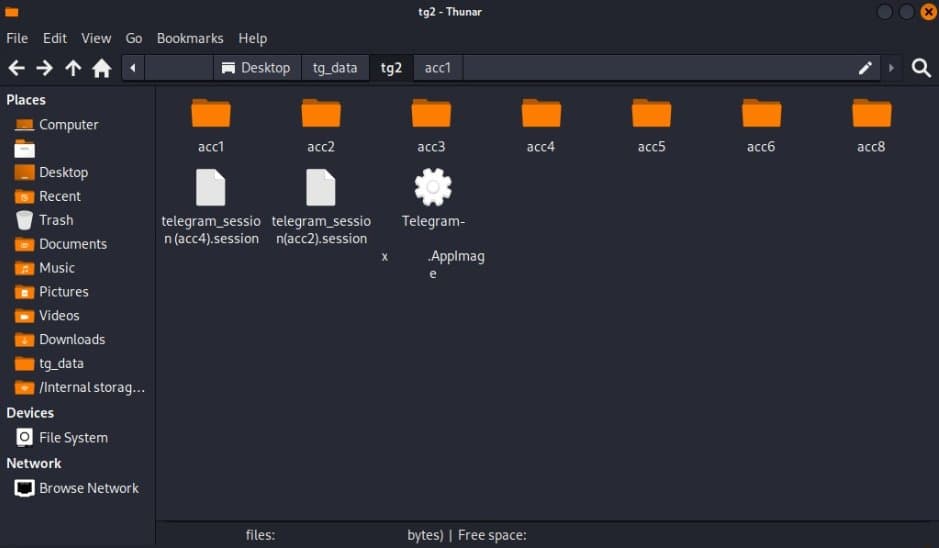Select the acc4 folder icon

(541, 113)
